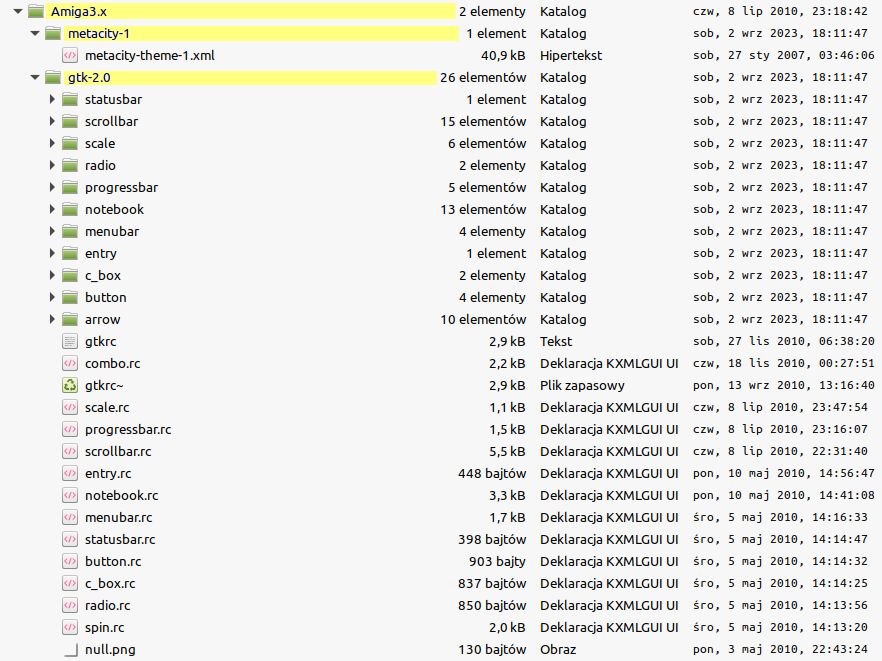882x661 pixels.
Task: Click the combo.rc file icon
Action: click(70, 363)
